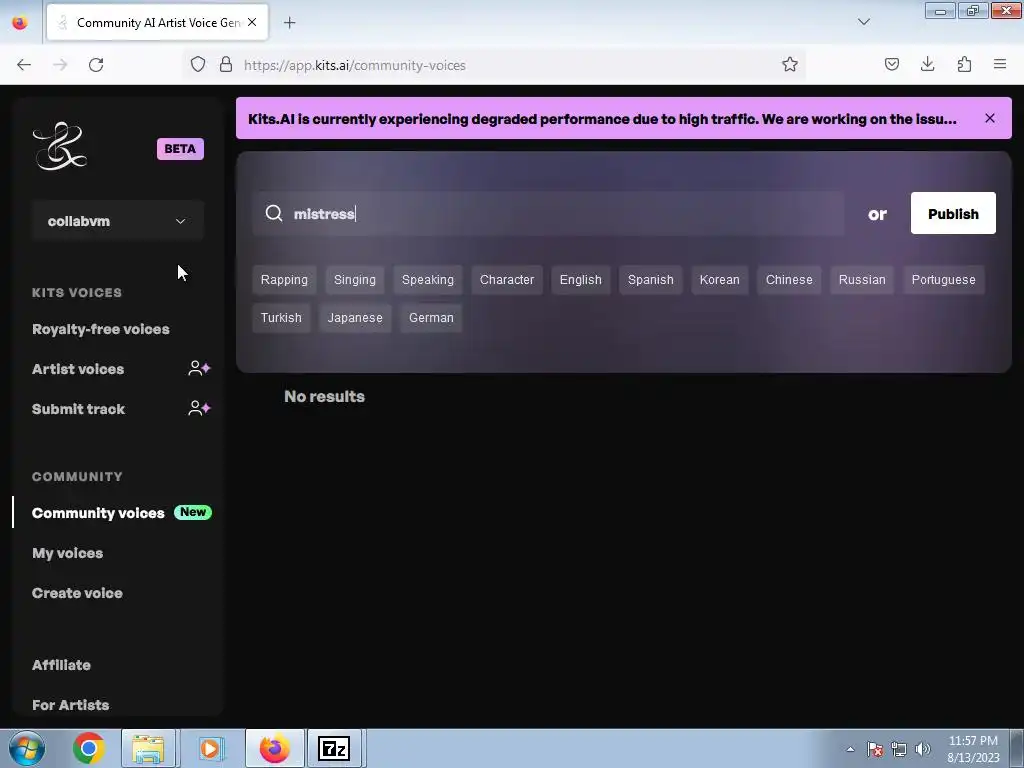
Task: Open Community voices in the sidebar
Action: [98, 513]
